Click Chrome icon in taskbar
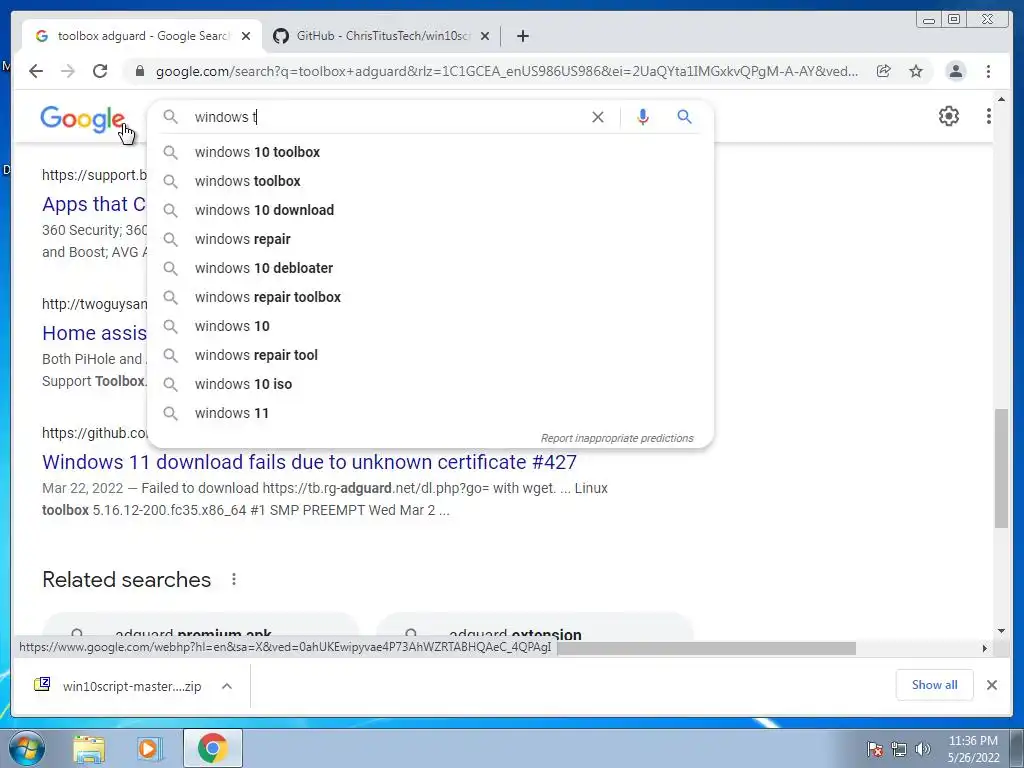 [212, 748]
